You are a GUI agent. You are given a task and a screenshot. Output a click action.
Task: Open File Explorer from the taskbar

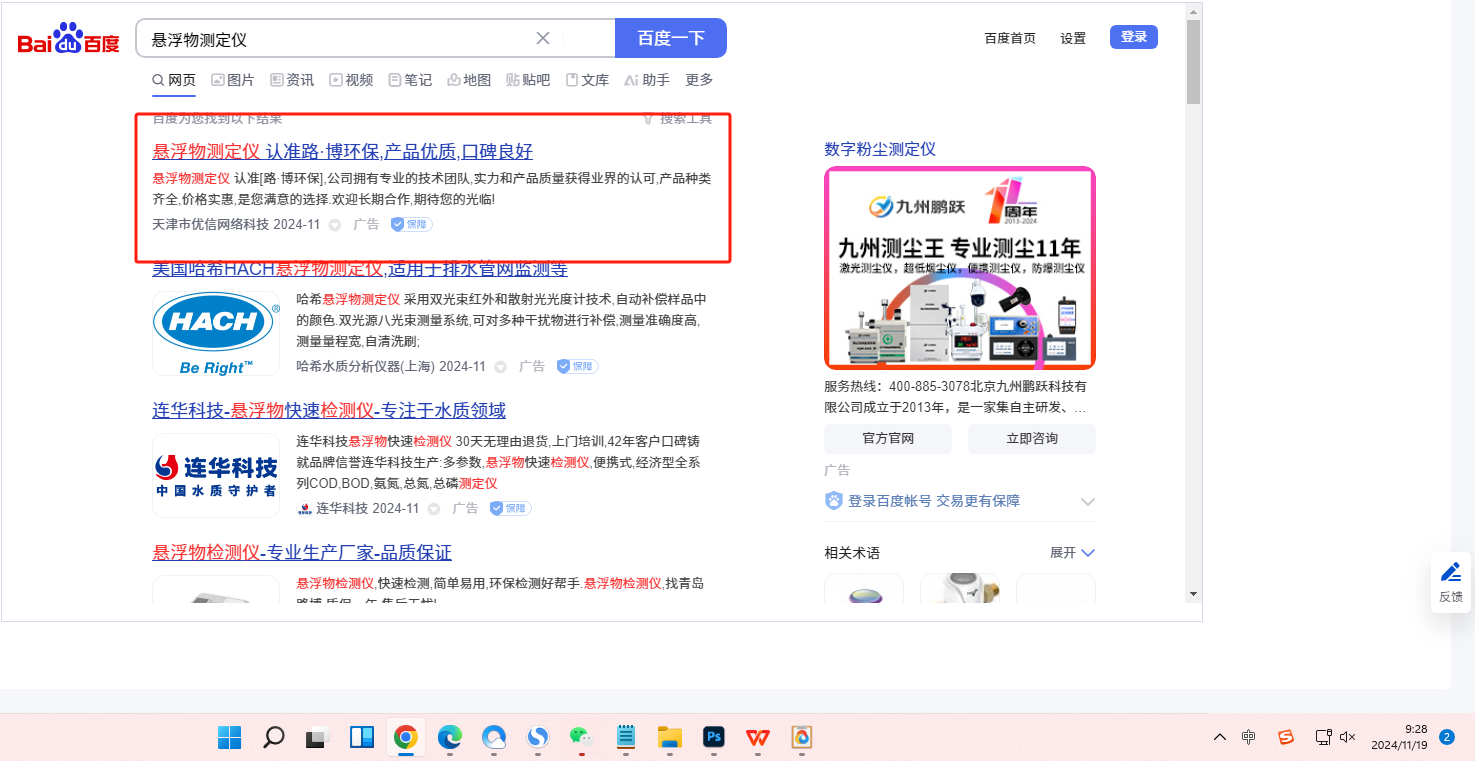[x=669, y=738]
